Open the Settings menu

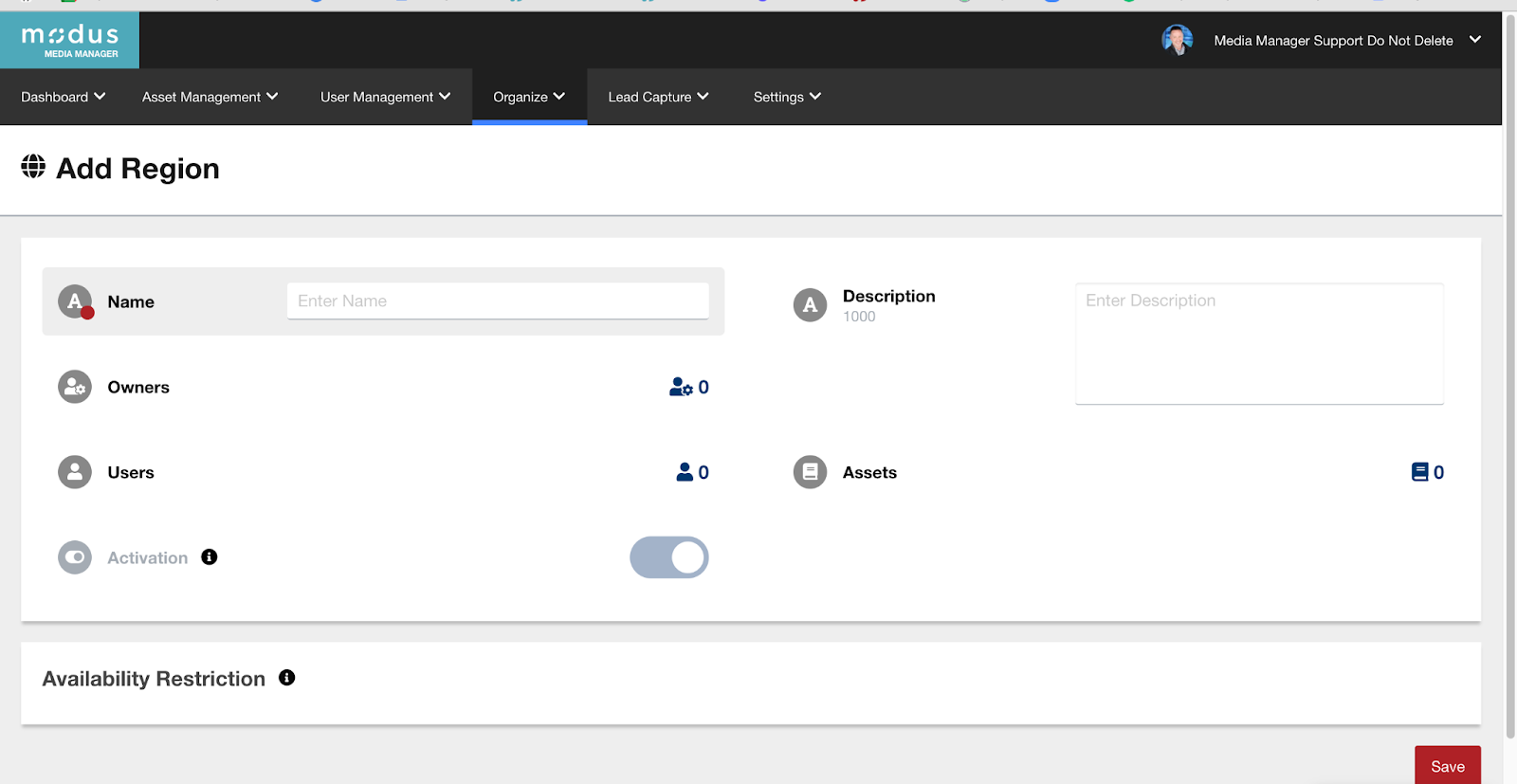(787, 97)
